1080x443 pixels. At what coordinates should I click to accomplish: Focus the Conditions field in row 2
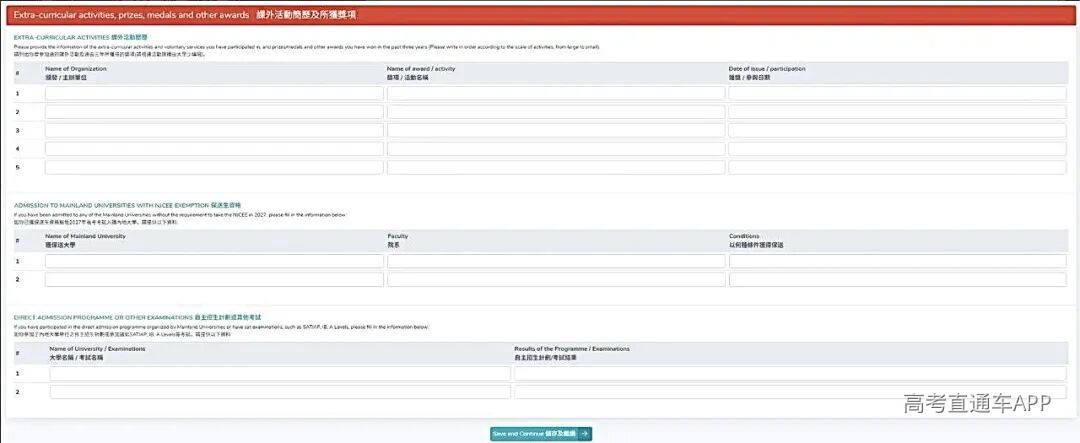tap(897, 280)
